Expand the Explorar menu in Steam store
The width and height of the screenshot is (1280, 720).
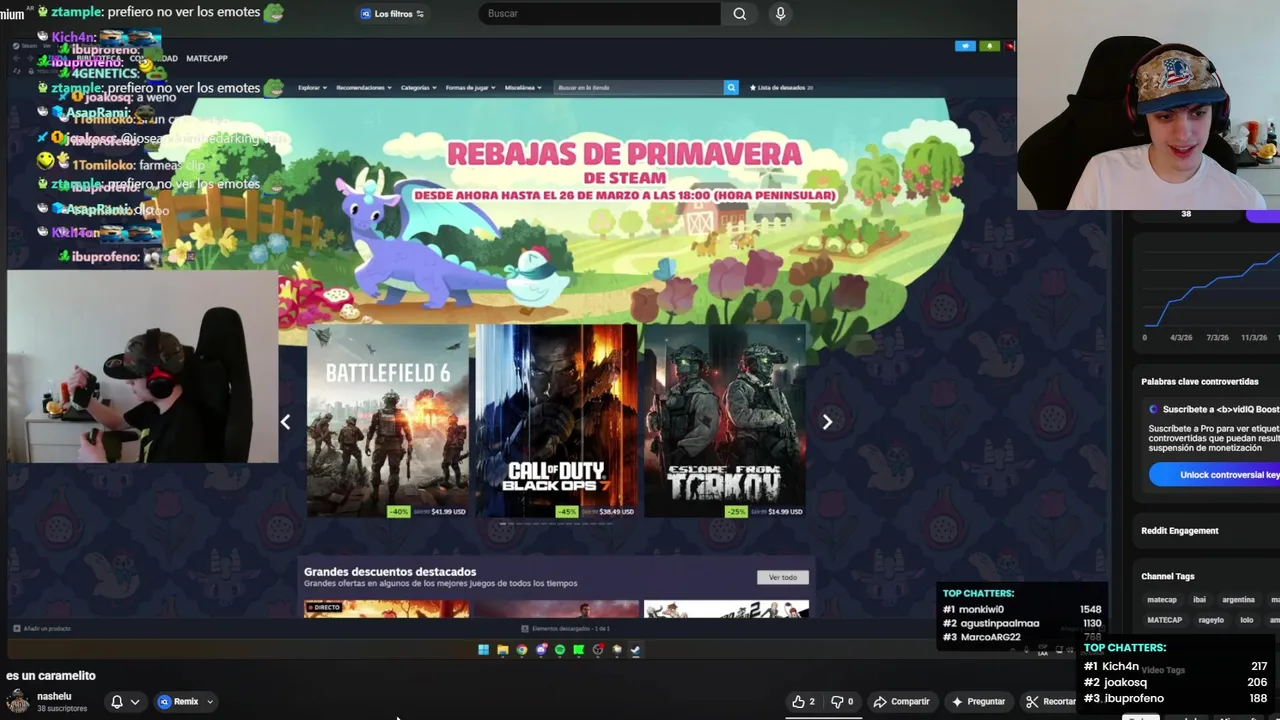312,88
